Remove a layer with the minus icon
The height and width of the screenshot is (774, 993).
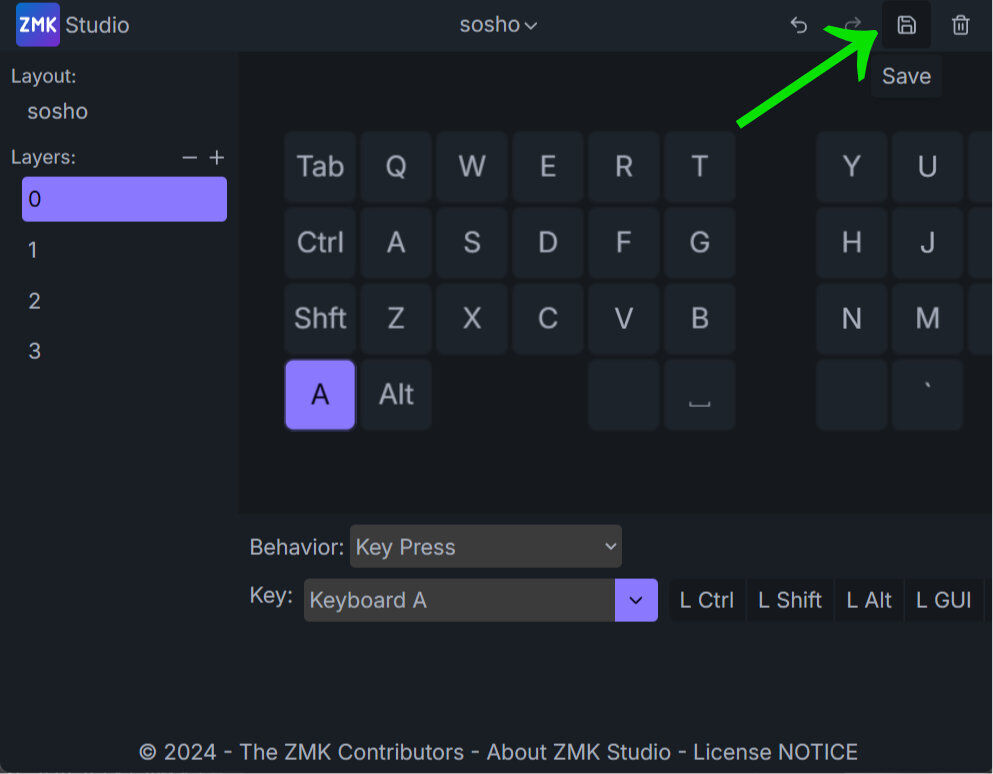pos(190,158)
